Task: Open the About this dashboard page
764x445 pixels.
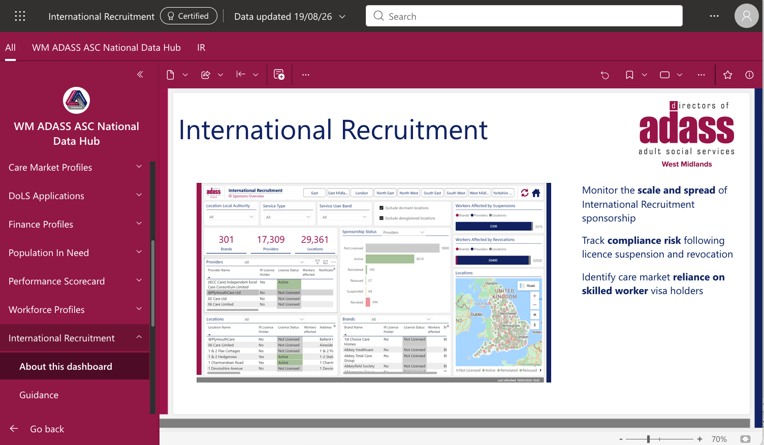Action: pyautogui.click(x=75, y=367)
